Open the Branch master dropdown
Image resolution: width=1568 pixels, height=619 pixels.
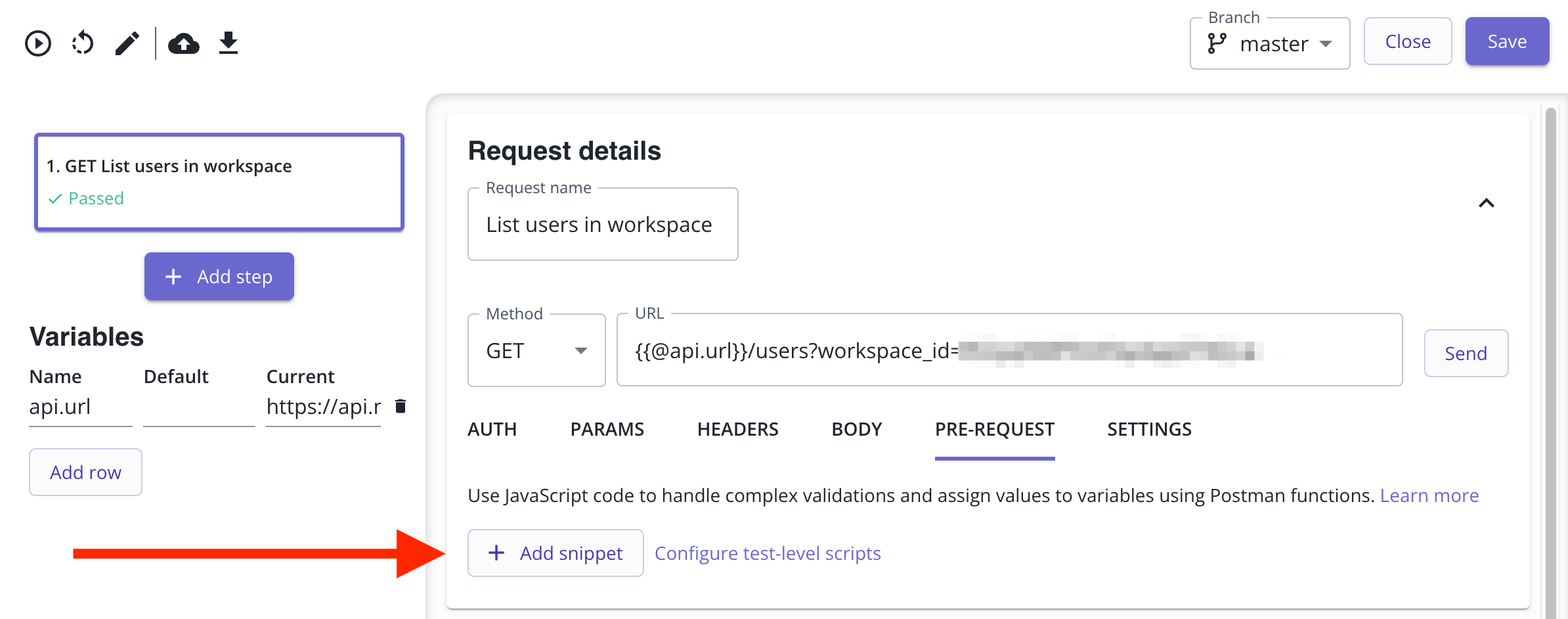[1269, 44]
